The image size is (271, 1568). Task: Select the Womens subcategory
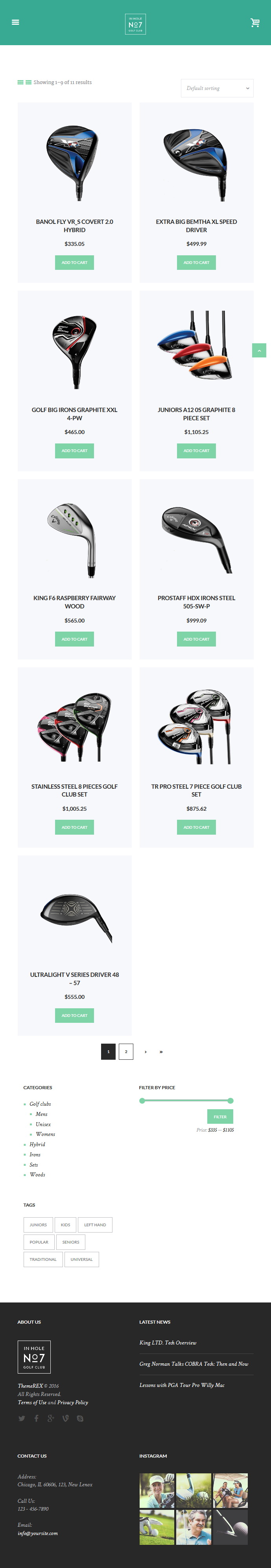pyautogui.click(x=45, y=1134)
